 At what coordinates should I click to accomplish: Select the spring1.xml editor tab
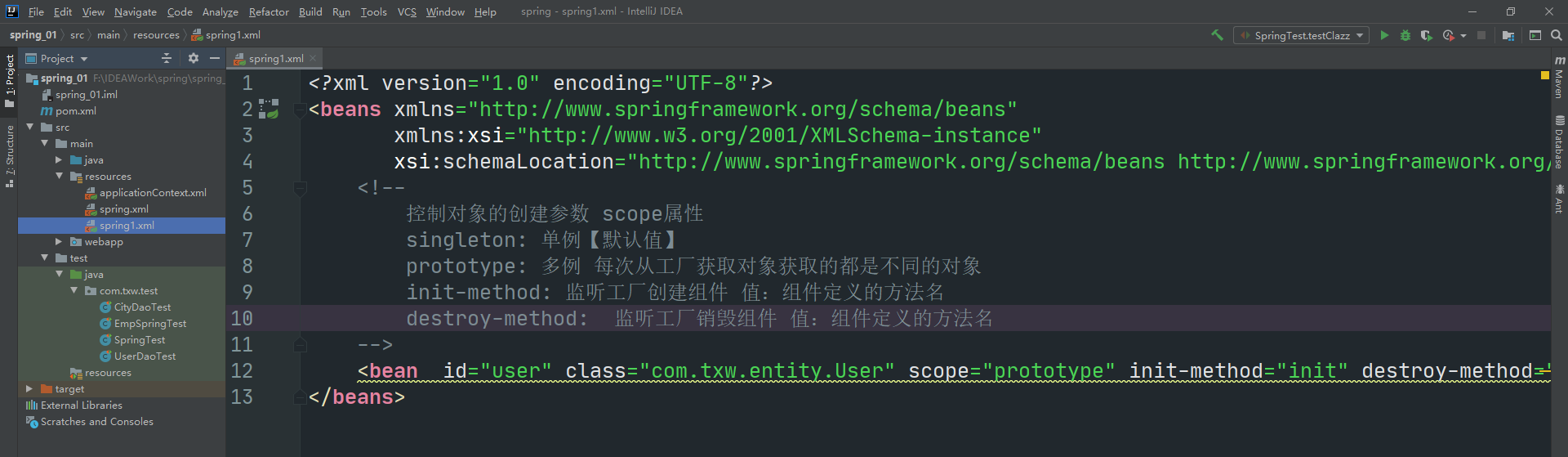click(274, 58)
